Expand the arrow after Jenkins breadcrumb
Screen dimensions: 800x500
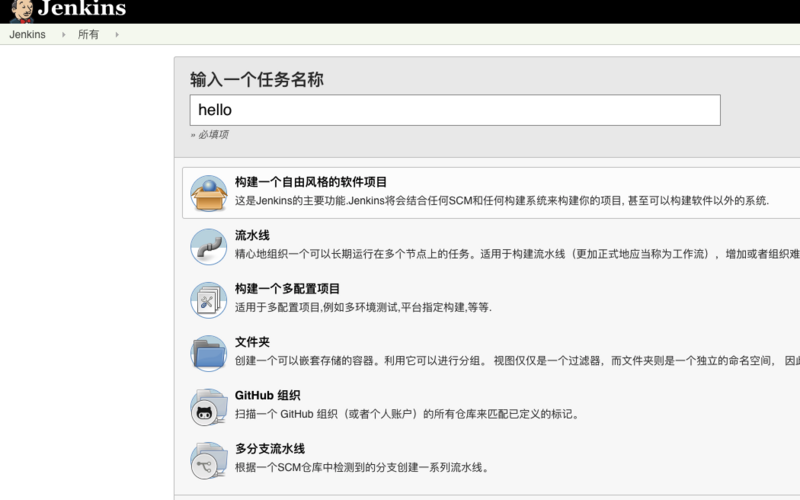[x=63, y=35]
